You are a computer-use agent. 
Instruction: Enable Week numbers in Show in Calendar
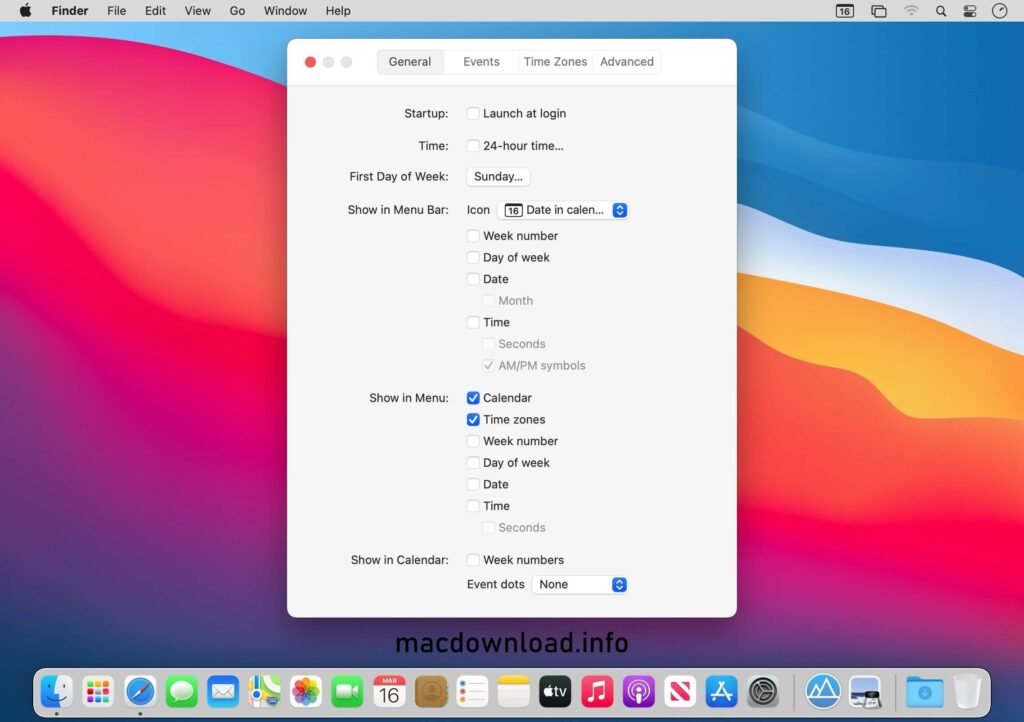point(473,560)
